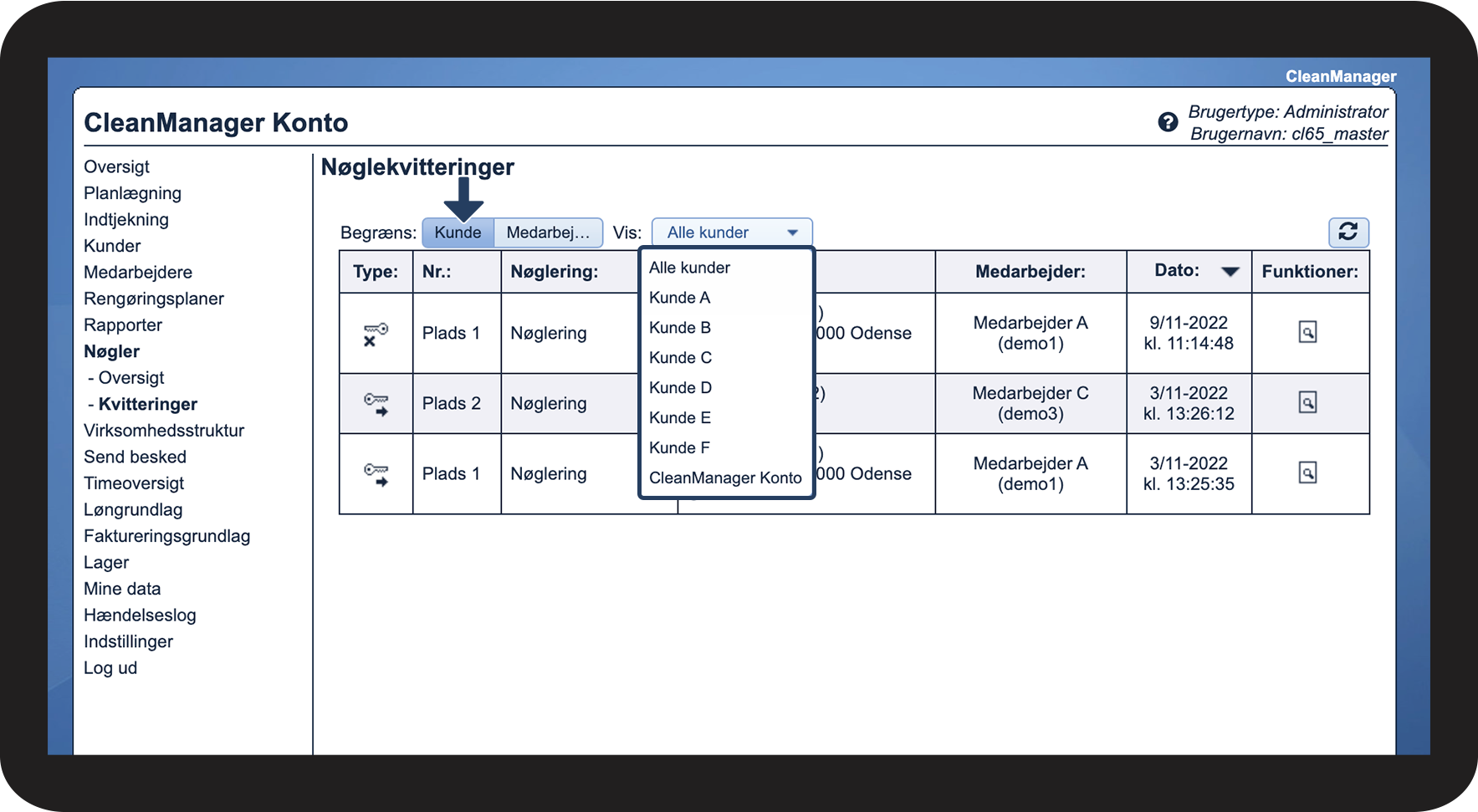Open Kunder page
Screen dimensions: 1478x812
click(x=112, y=246)
